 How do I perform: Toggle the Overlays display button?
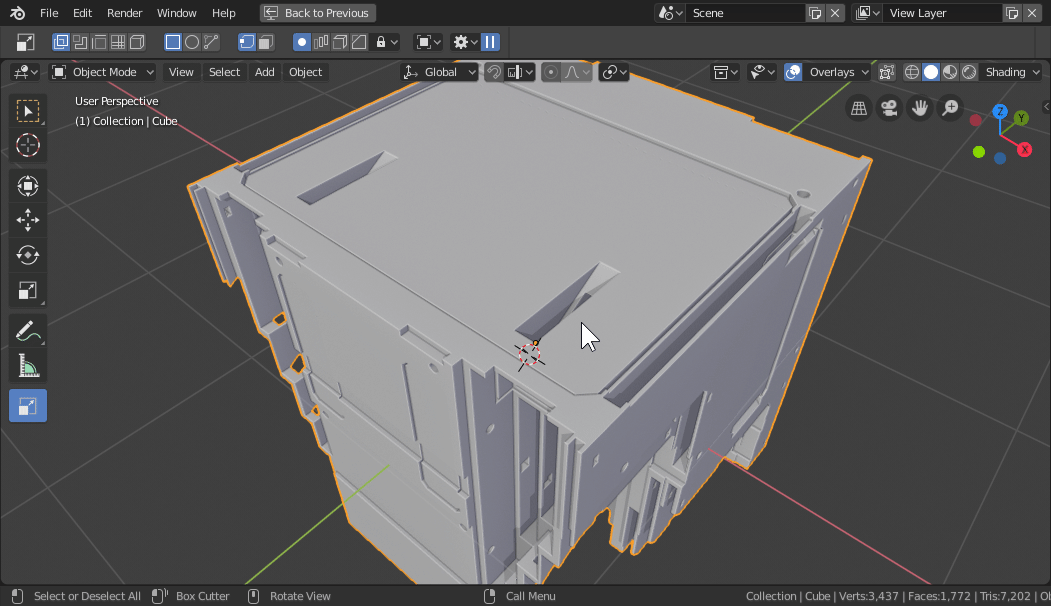tap(793, 72)
